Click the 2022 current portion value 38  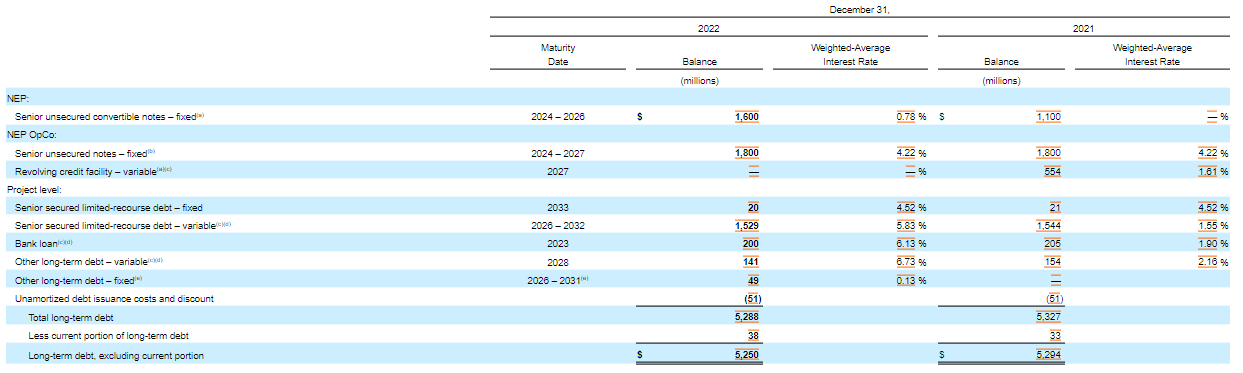coord(753,335)
